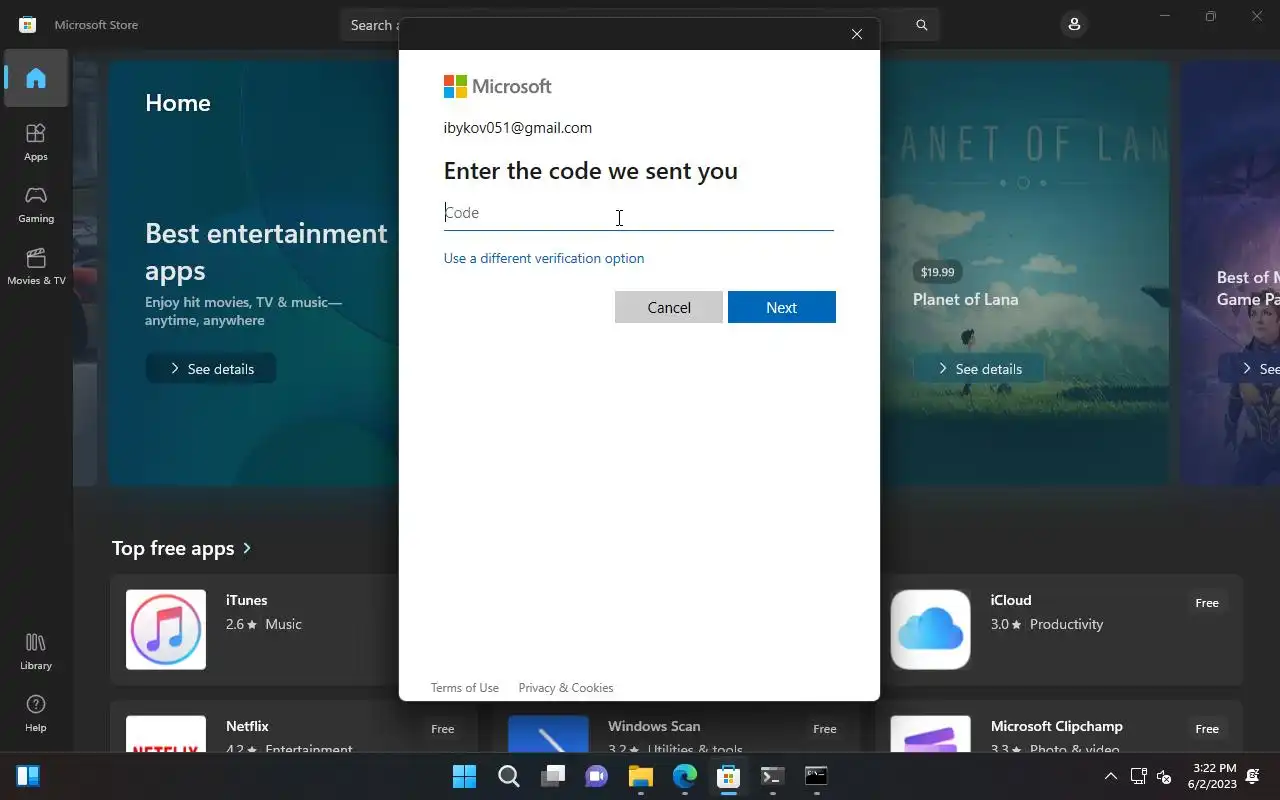1280x800 pixels.
Task: Click the network status tray icon
Action: pos(1138,776)
